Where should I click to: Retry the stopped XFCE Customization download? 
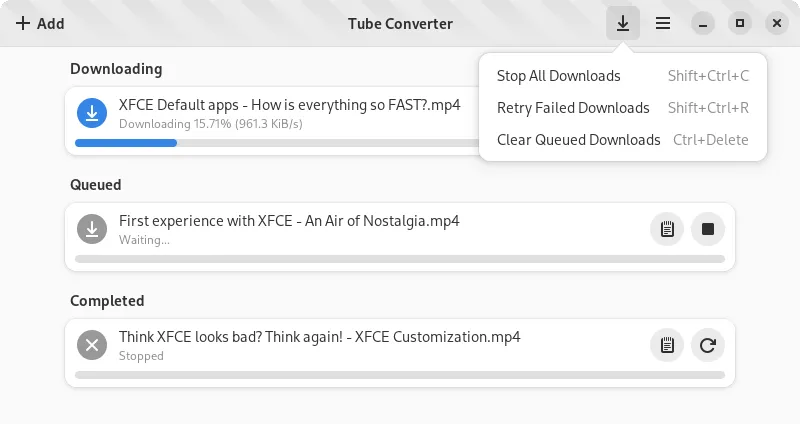pos(708,345)
